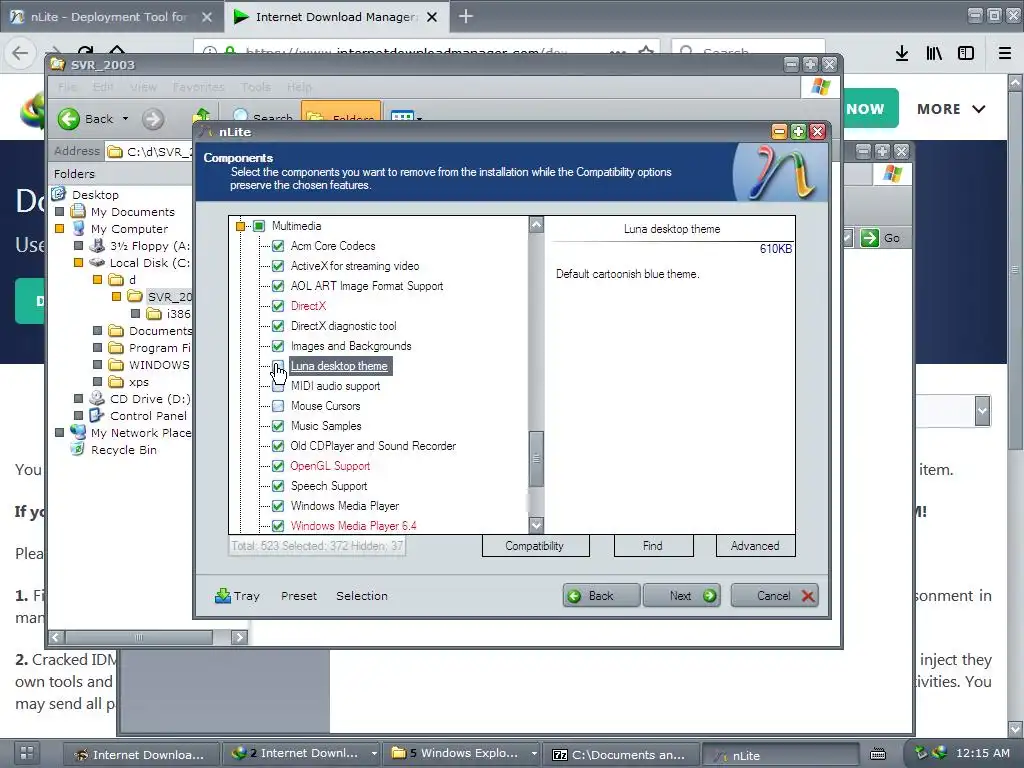This screenshot has width=1024, height=768.
Task: Click the Tray icon in nLite
Action: pyautogui.click(x=223, y=596)
